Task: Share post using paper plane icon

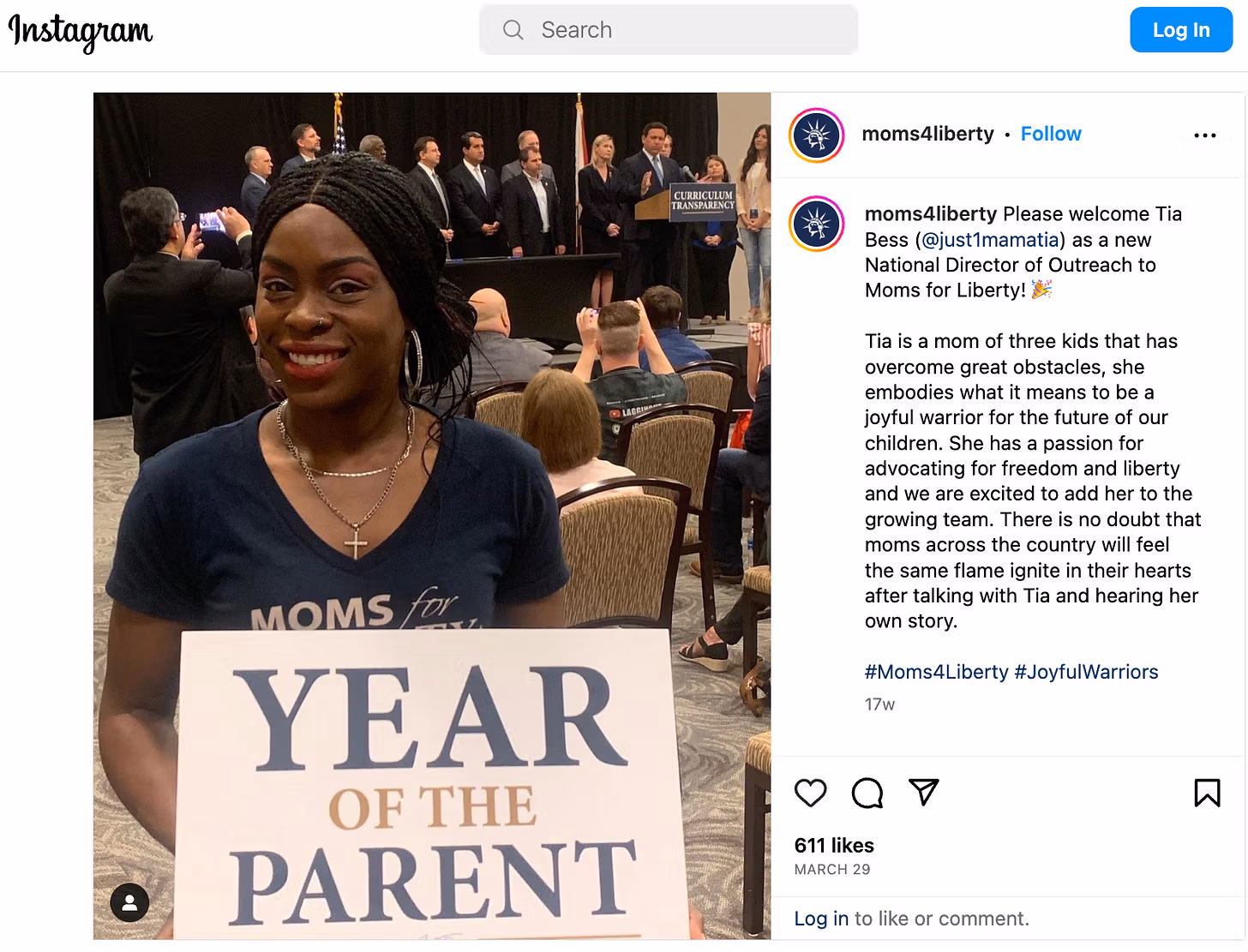Action: coord(923,792)
